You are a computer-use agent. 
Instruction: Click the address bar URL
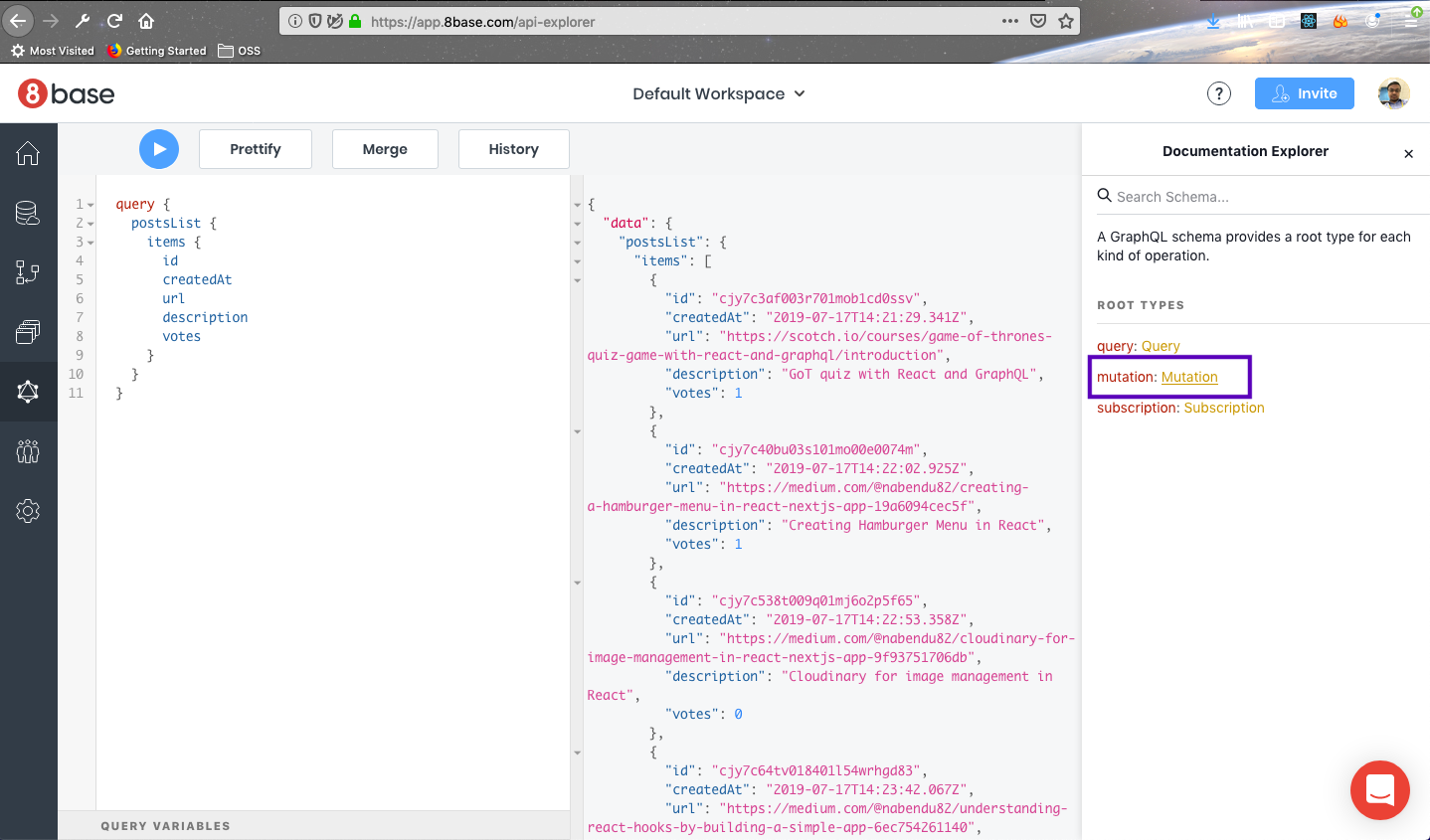point(482,22)
